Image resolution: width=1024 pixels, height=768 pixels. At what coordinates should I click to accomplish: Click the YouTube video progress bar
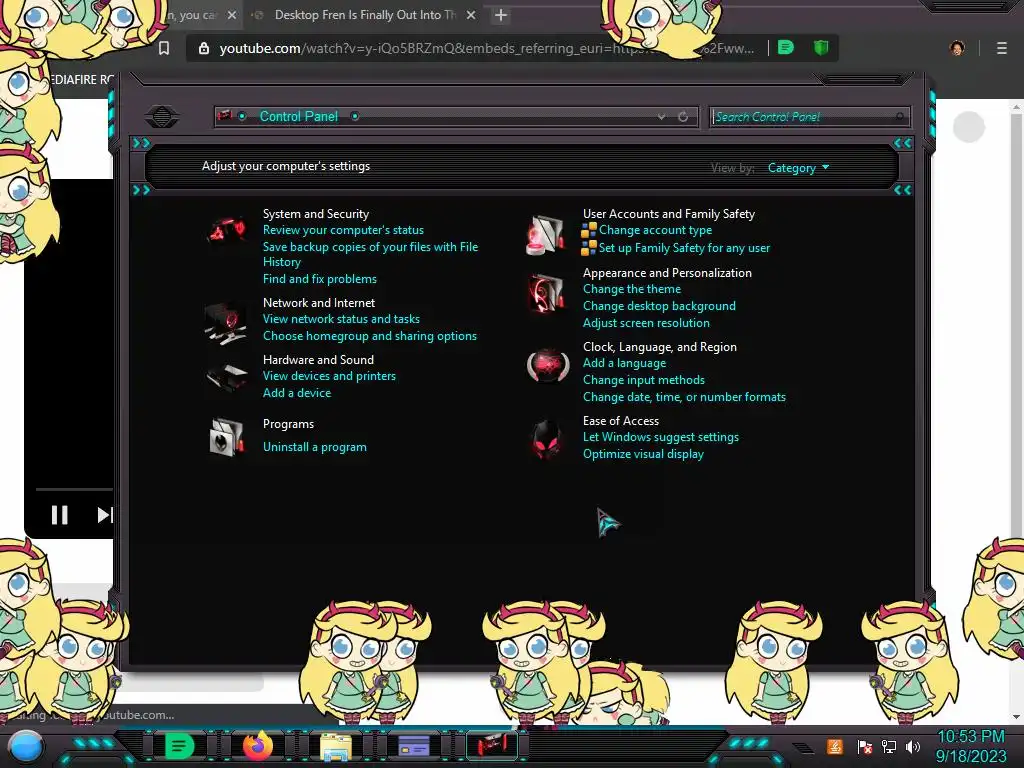pyautogui.click(x=74, y=488)
